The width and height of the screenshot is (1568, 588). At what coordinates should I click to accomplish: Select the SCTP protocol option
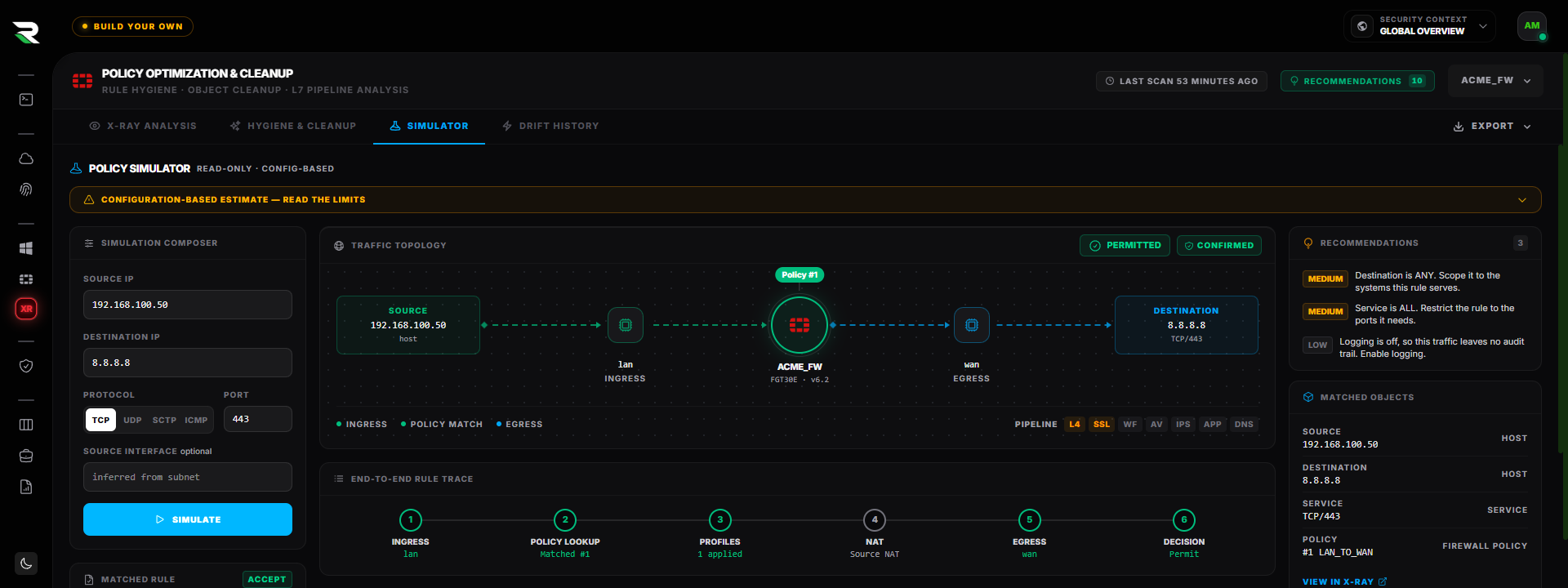click(x=164, y=420)
